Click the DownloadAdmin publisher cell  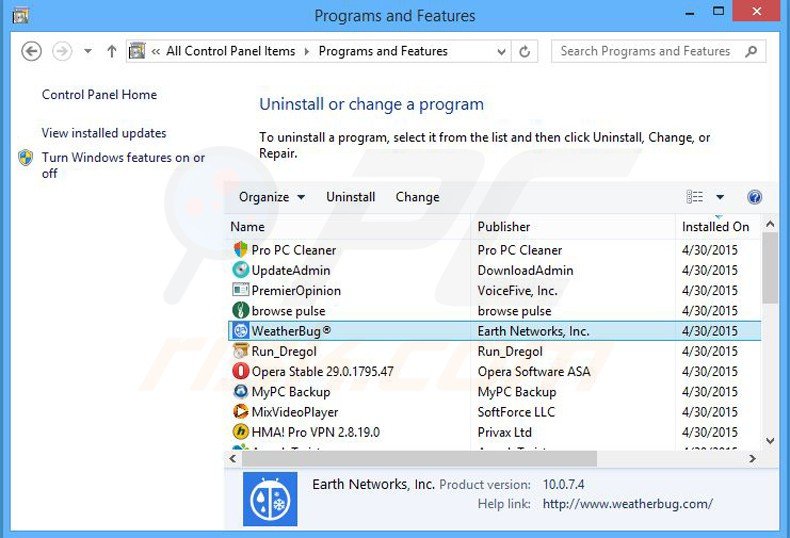pos(525,271)
